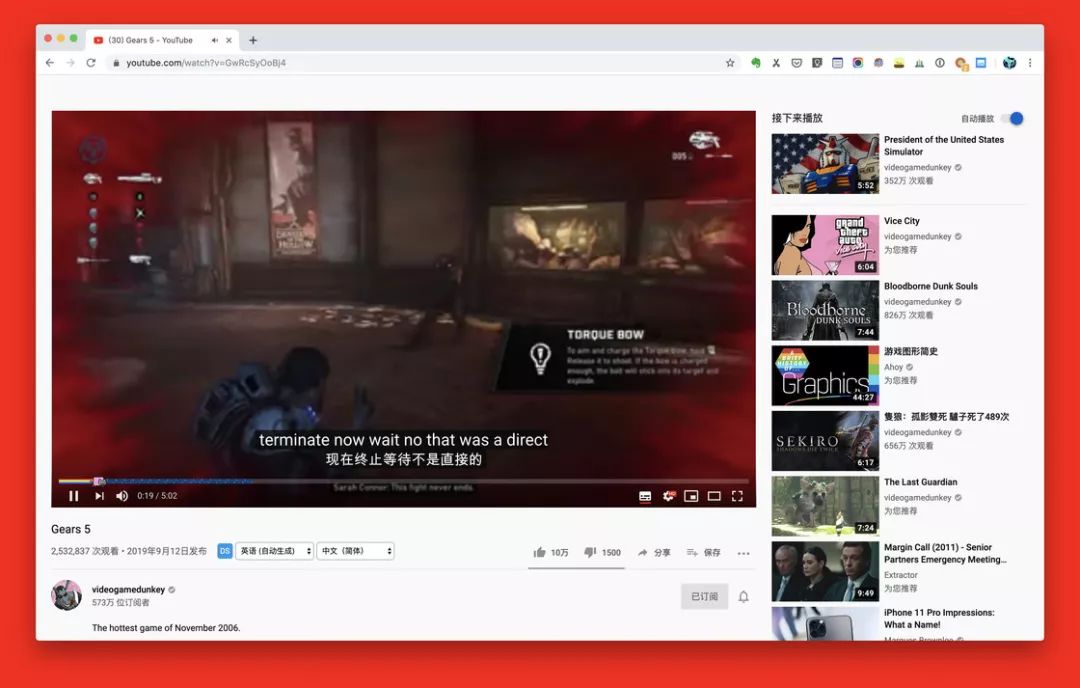Share the video via 分享 button
Screen dimensions: 1080x688
[654, 552]
